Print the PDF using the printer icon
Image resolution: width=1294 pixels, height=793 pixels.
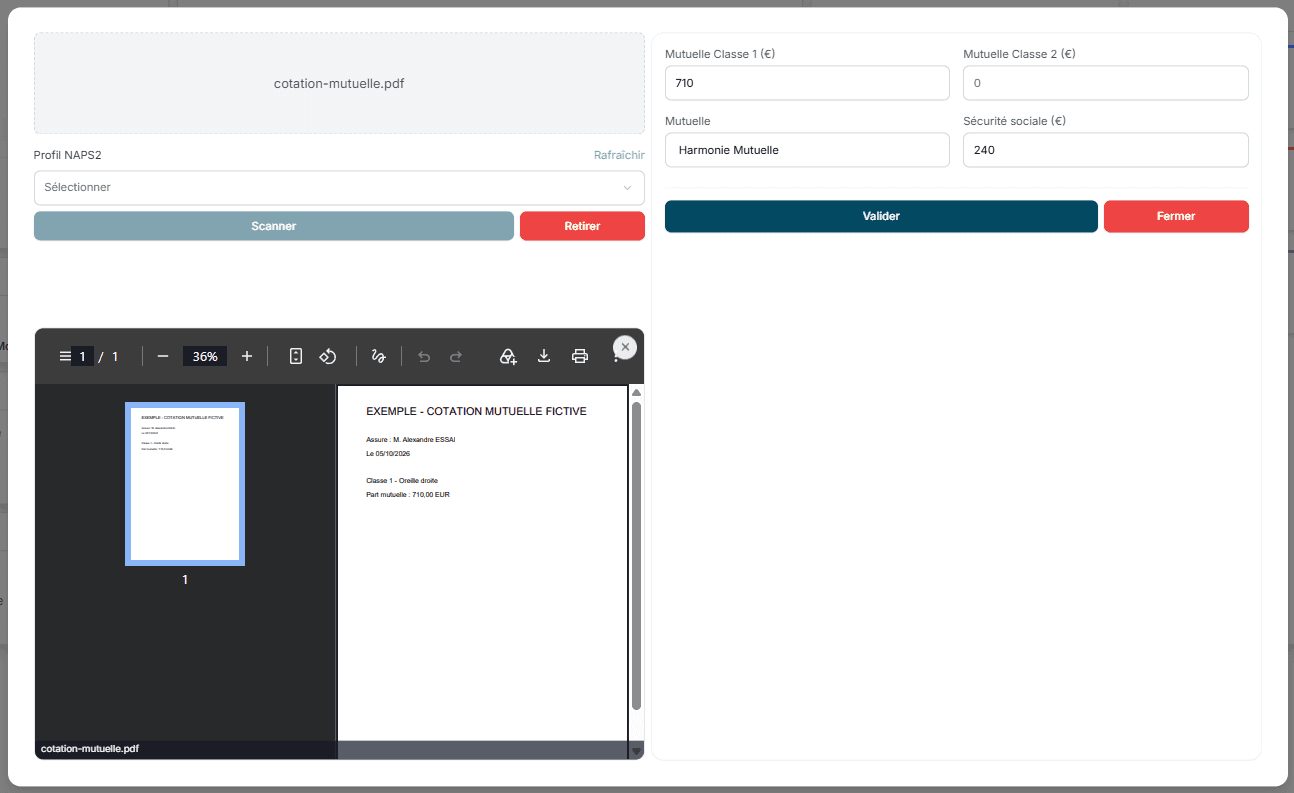click(580, 356)
